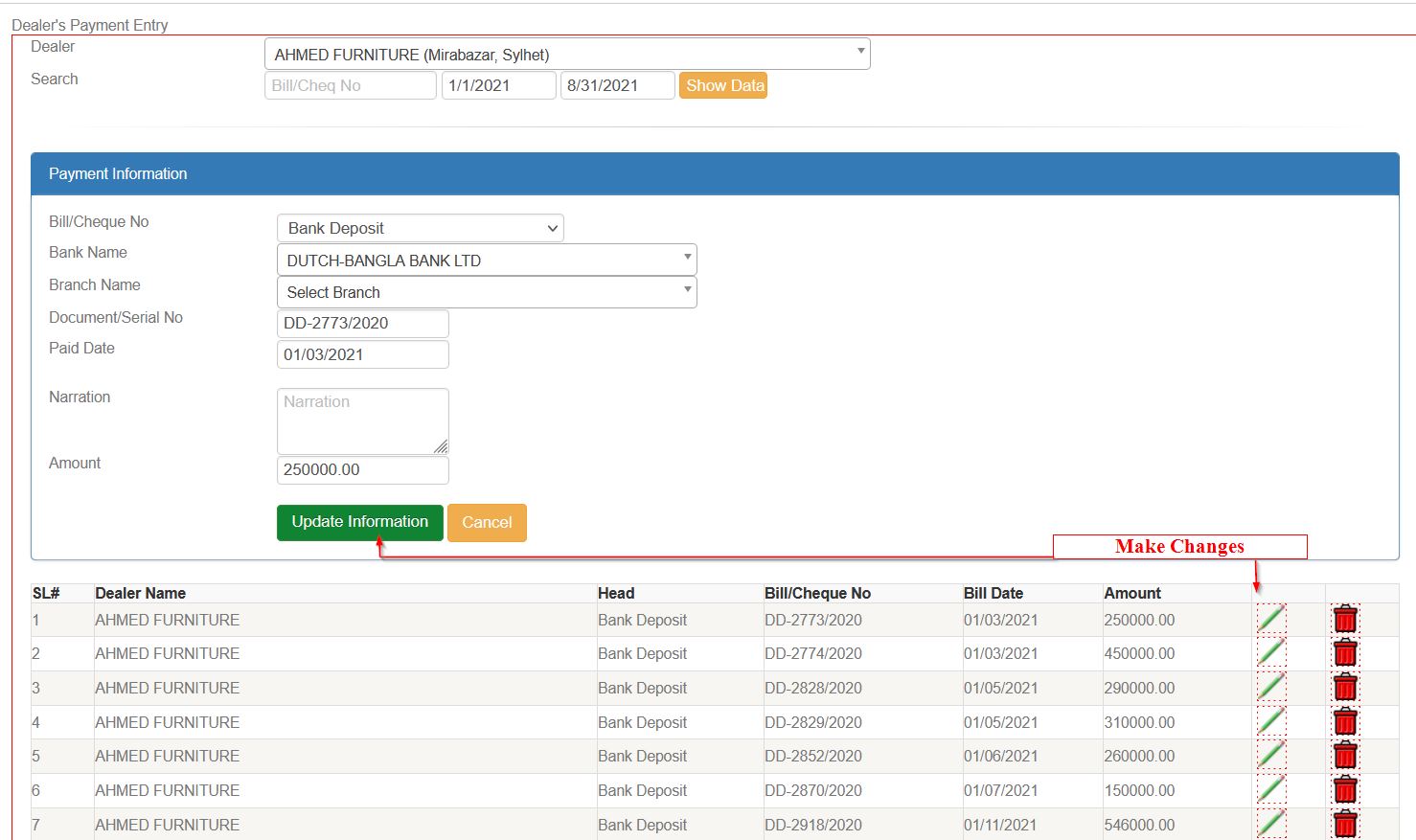Open the Bank Deposit payment type dropdown

pos(420,228)
